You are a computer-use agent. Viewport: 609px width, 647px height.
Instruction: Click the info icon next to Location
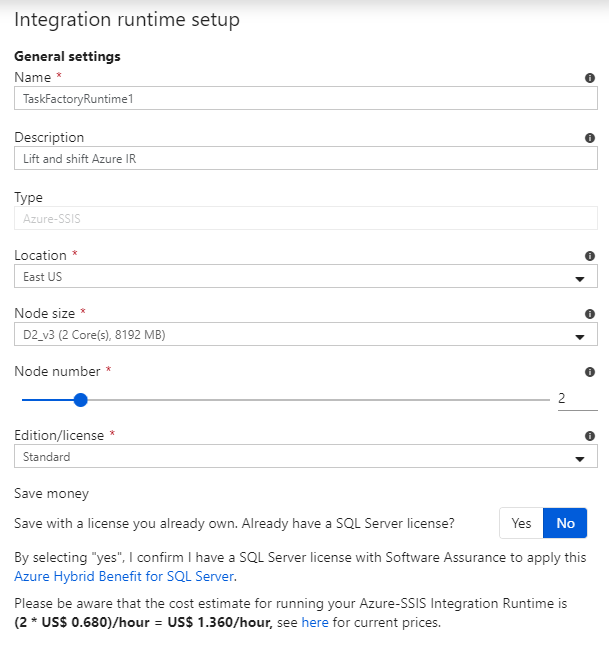590,256
